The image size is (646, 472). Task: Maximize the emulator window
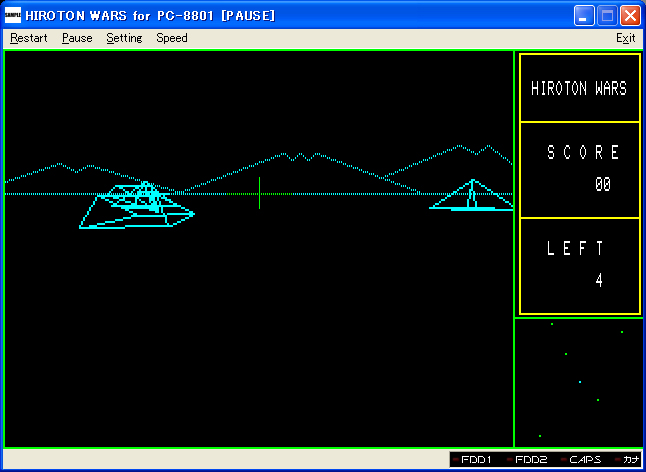[x=607, y=16]
